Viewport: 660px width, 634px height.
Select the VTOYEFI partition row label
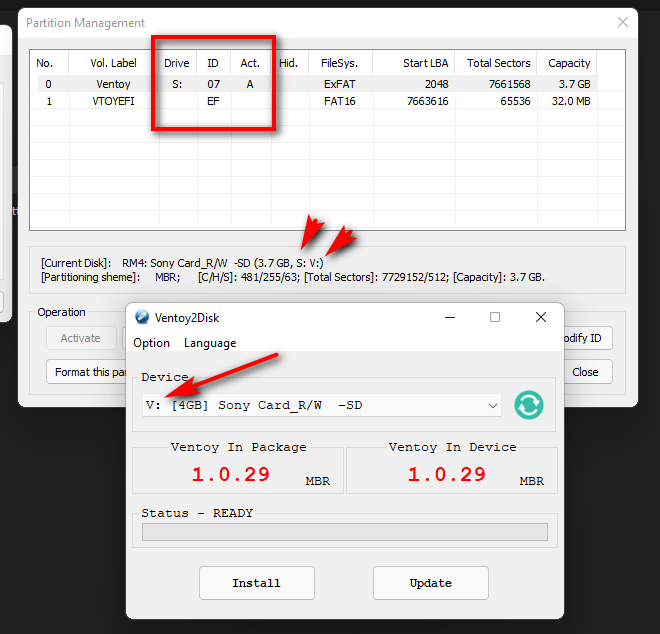click(x=113, y=101)
